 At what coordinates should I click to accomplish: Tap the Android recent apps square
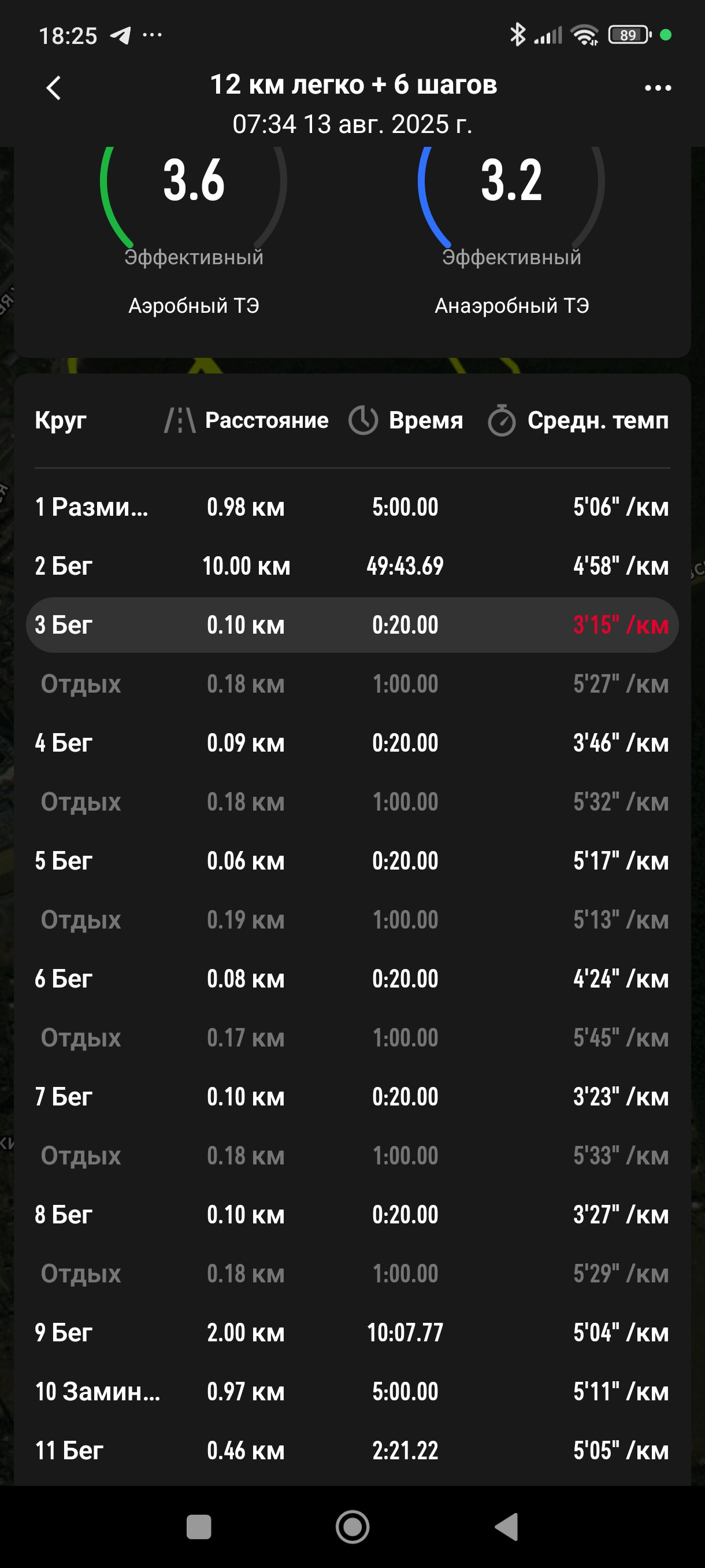[x=198, y=1526]
